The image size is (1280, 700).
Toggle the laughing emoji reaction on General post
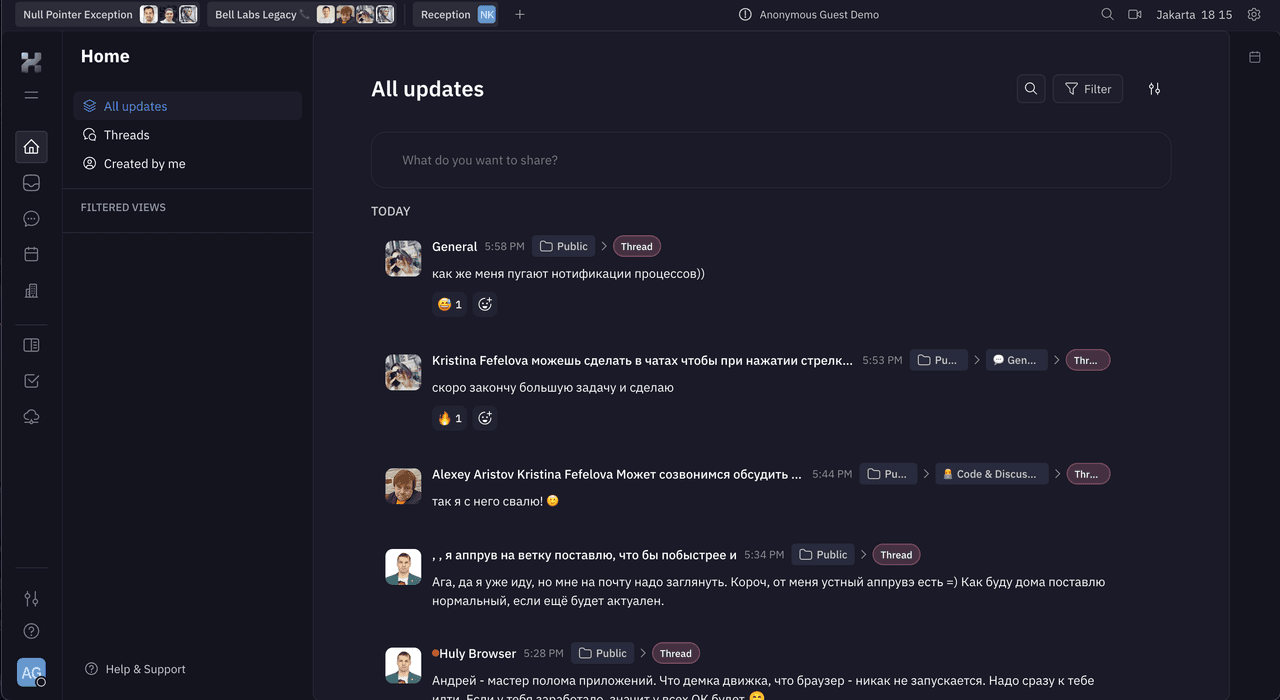pos(449,304)
